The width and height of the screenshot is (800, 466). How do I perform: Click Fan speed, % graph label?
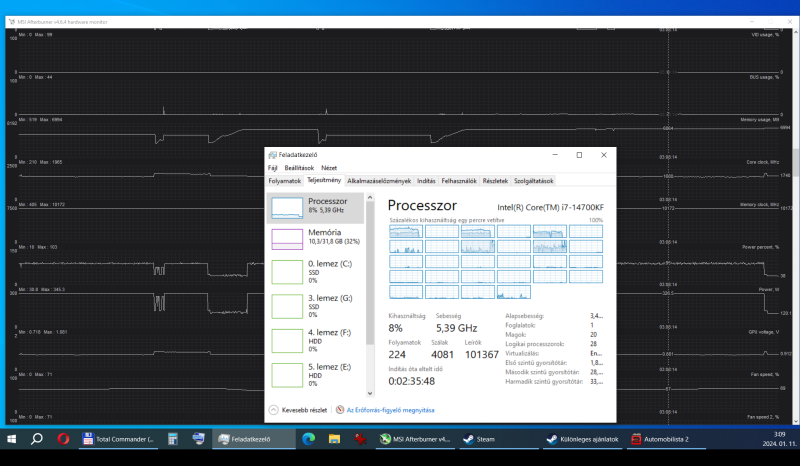coord(764,374)
